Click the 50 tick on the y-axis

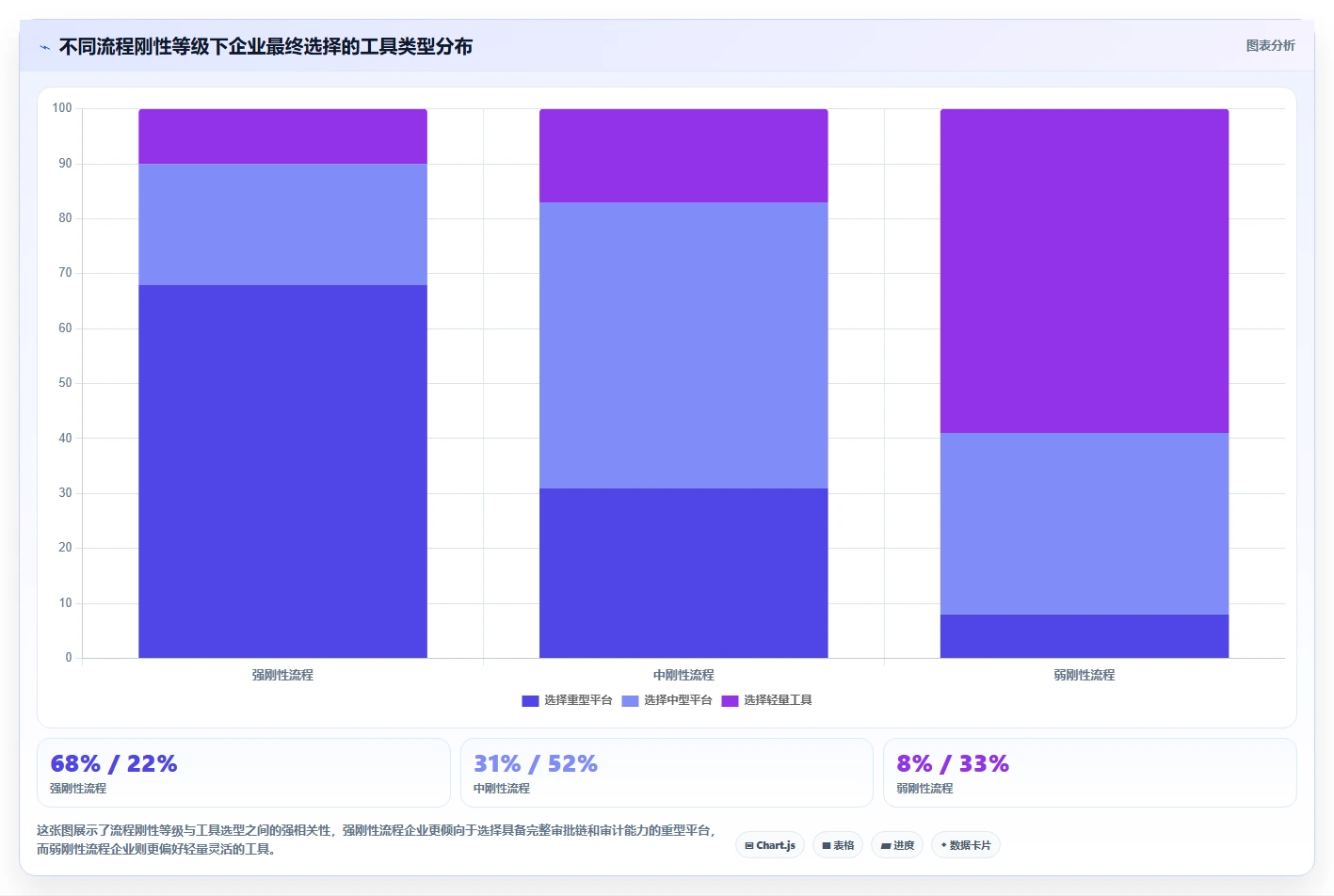(x=65, y=383)
